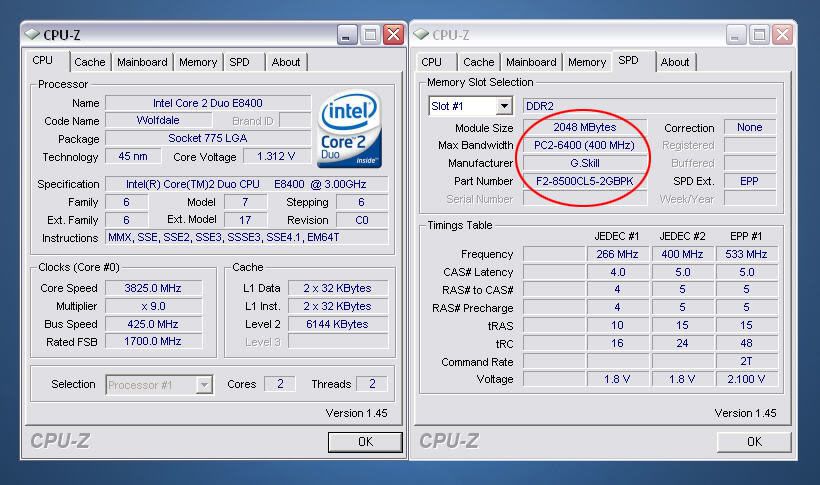Open the SPD tab in the left window

[x=240, y=62]
